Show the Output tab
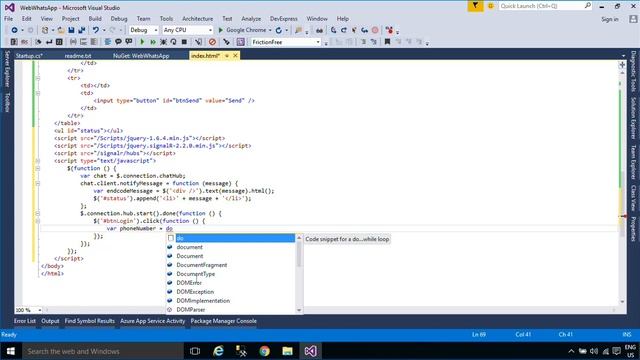 click(50, 321)
